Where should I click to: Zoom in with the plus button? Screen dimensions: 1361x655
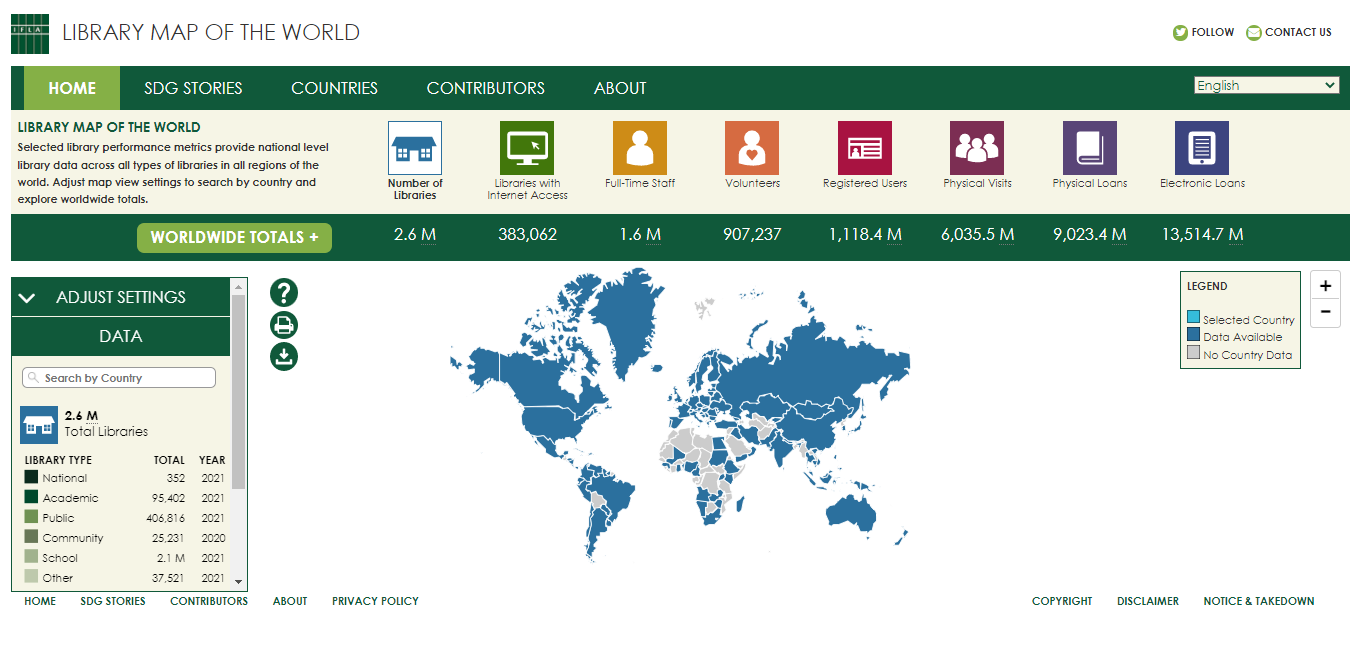(1325, 286)
